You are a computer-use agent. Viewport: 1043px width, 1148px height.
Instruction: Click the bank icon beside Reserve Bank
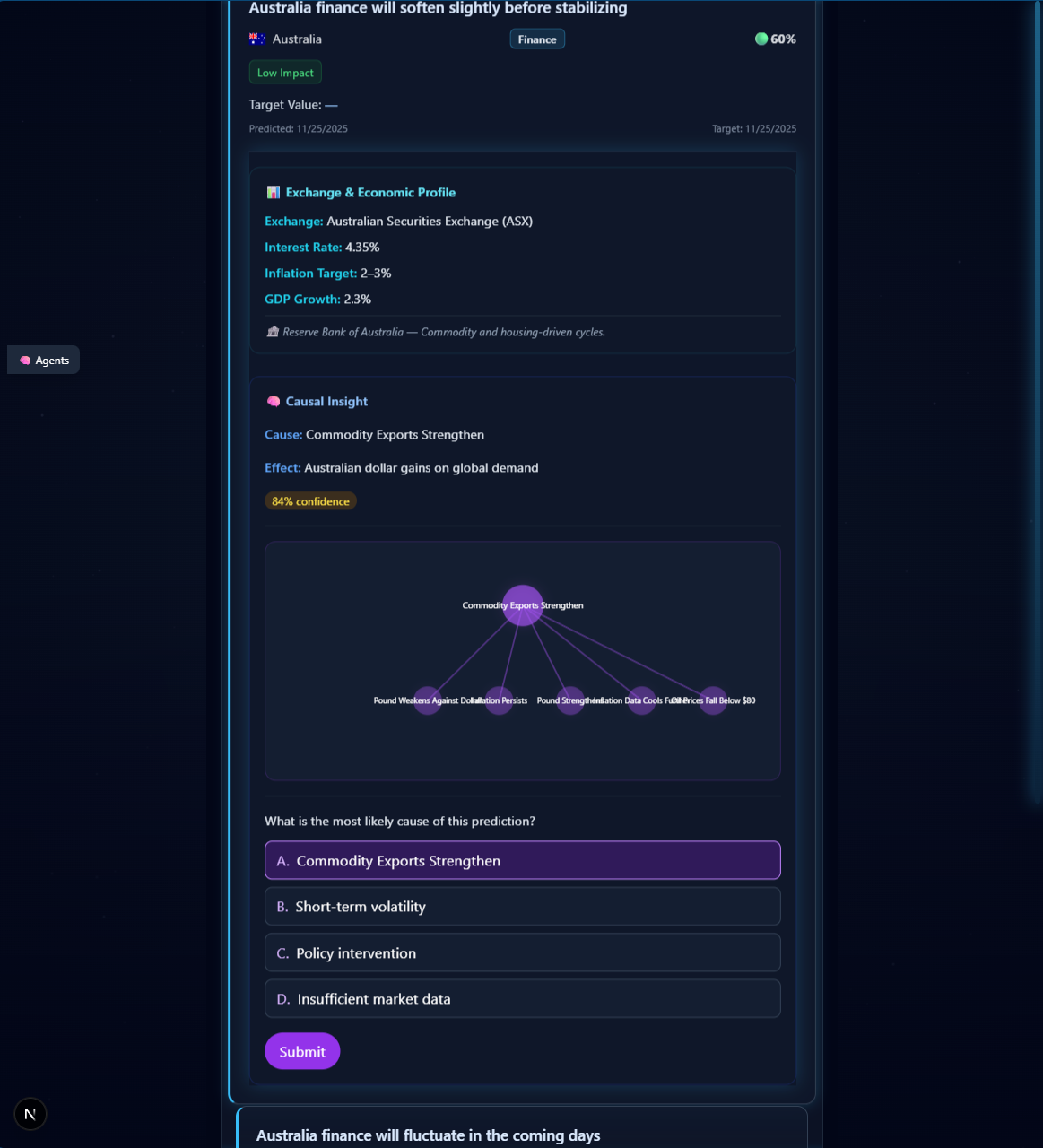click(x=273, y=332)
